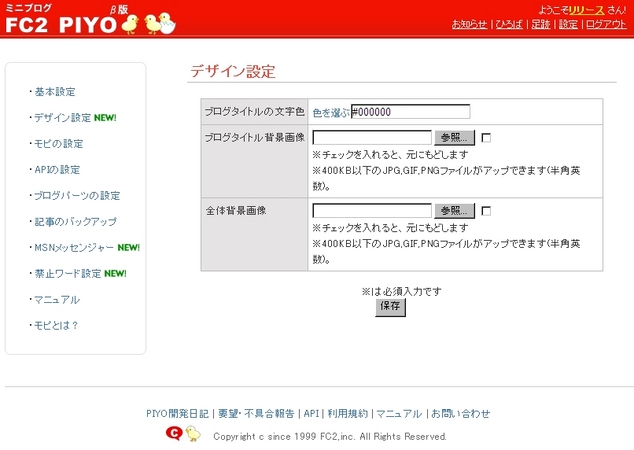Open PIYO開発日記 footer link
634x450 pixels.
pyautogui.click(x=178, y=414)
